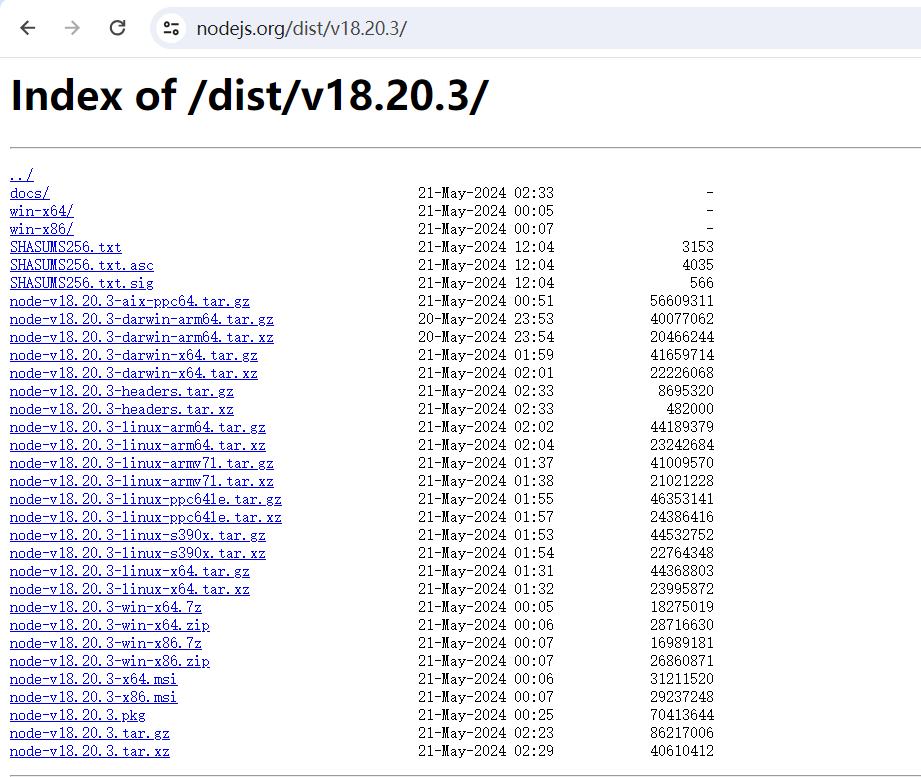Open SHASUMS256.txt.asc link
The height and width of the screenshot is (777, 921).
coord(82,265)
